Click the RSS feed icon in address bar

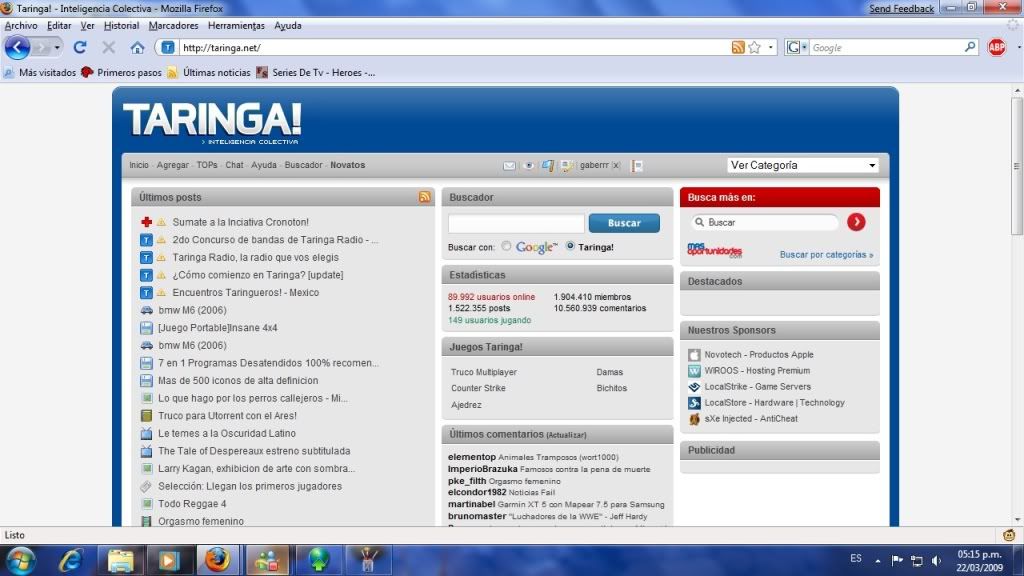(738, 48)
